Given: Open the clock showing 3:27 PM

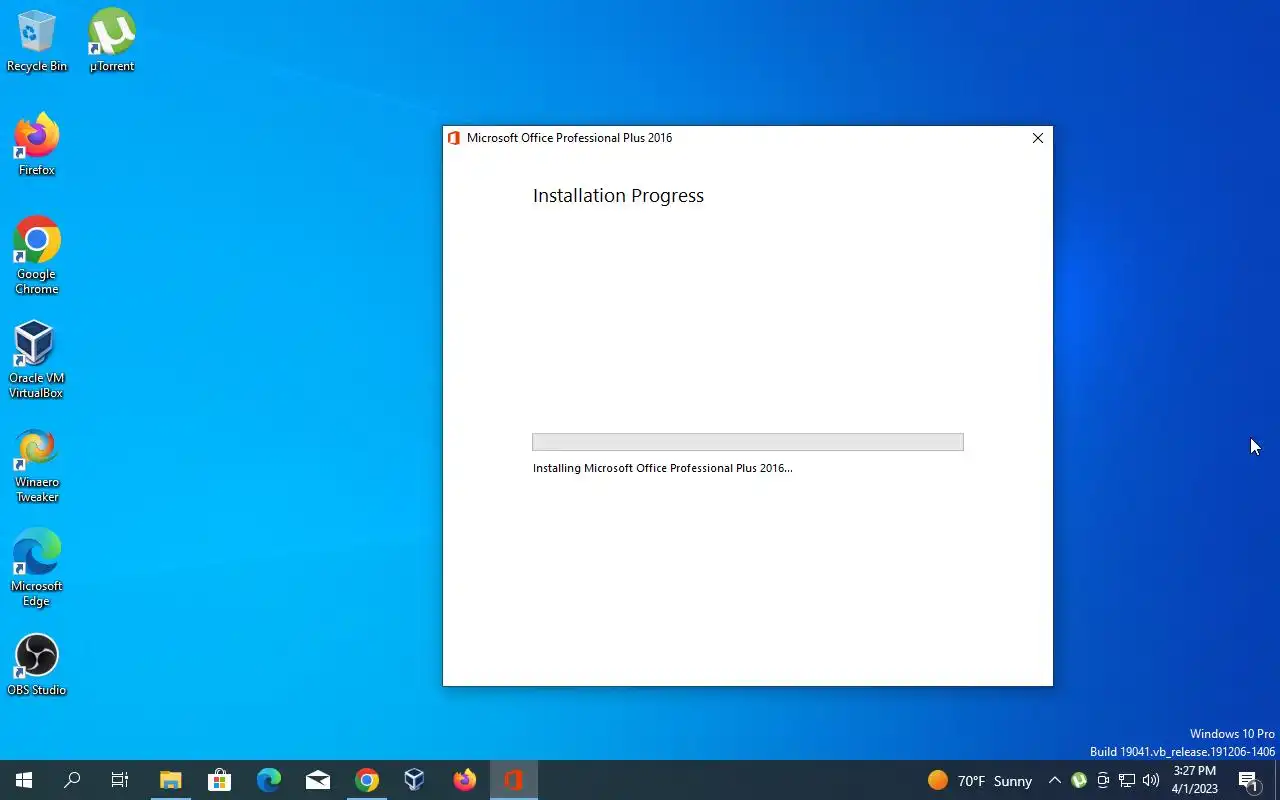Looking at the screenshot, I should tap(1195, 780).
